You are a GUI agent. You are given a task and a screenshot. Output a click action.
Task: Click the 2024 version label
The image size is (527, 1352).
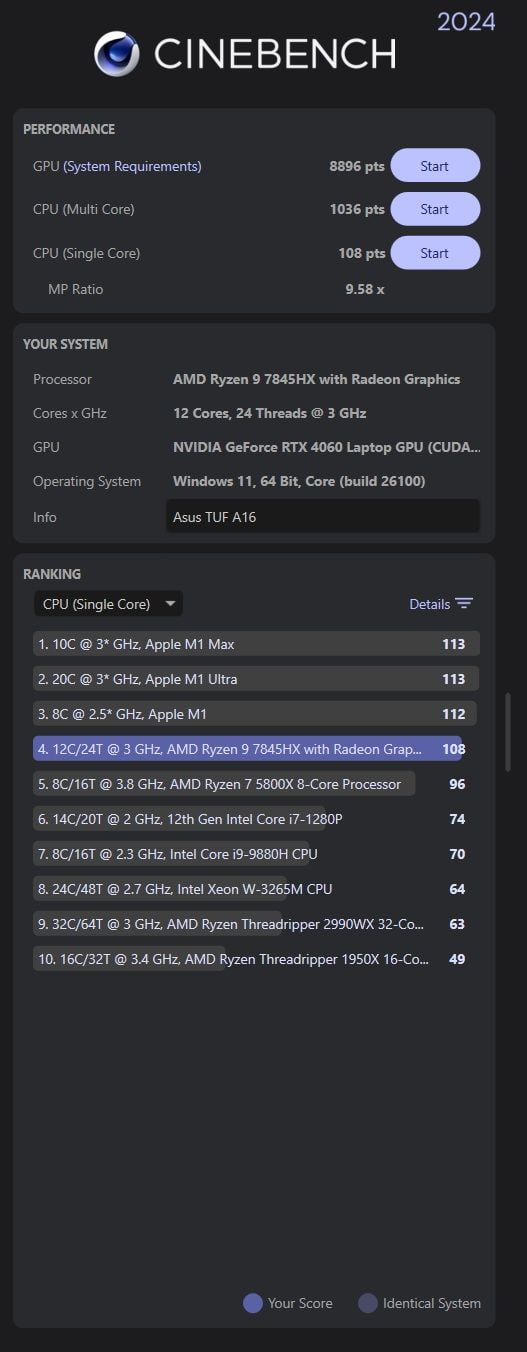pyautogui.click(x=466, y=21)
